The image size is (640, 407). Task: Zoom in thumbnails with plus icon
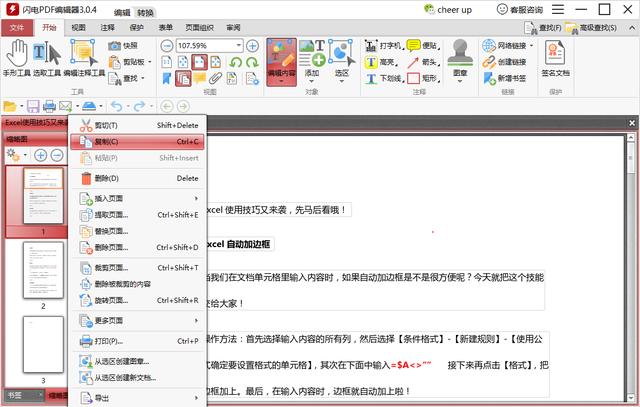(40, 155)
